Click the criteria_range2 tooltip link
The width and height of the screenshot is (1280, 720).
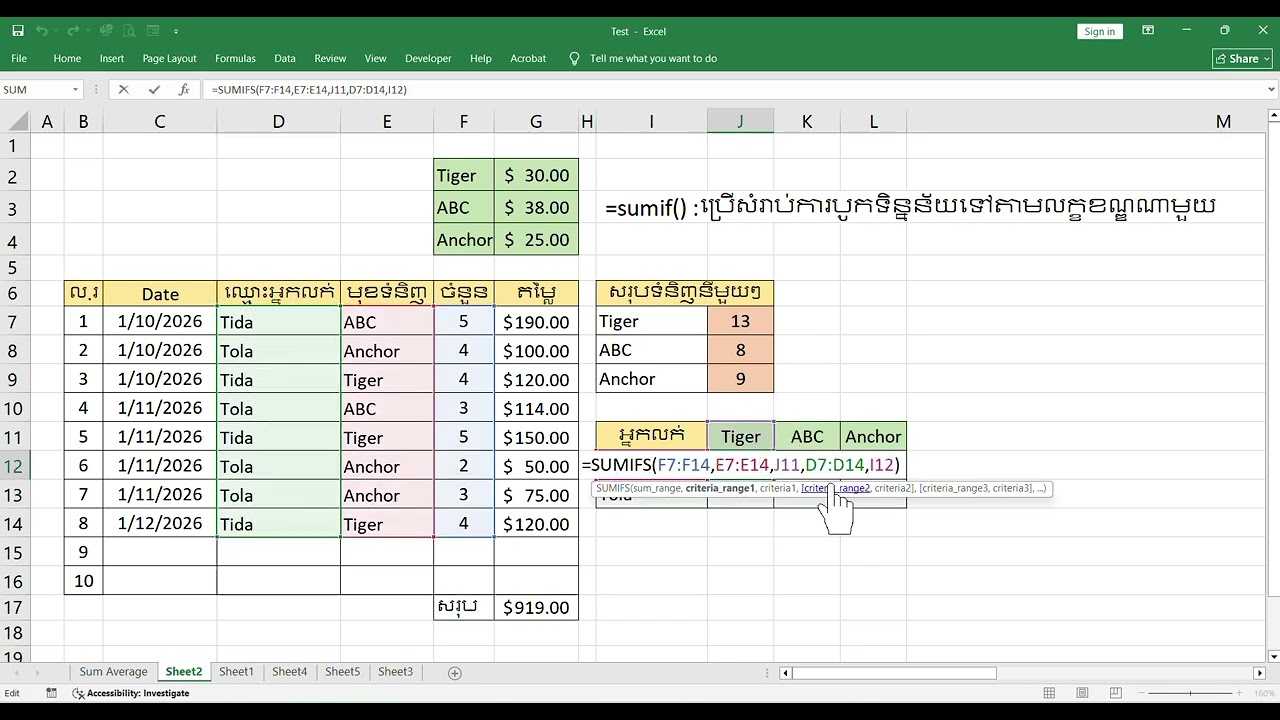(x=836, y=488)
